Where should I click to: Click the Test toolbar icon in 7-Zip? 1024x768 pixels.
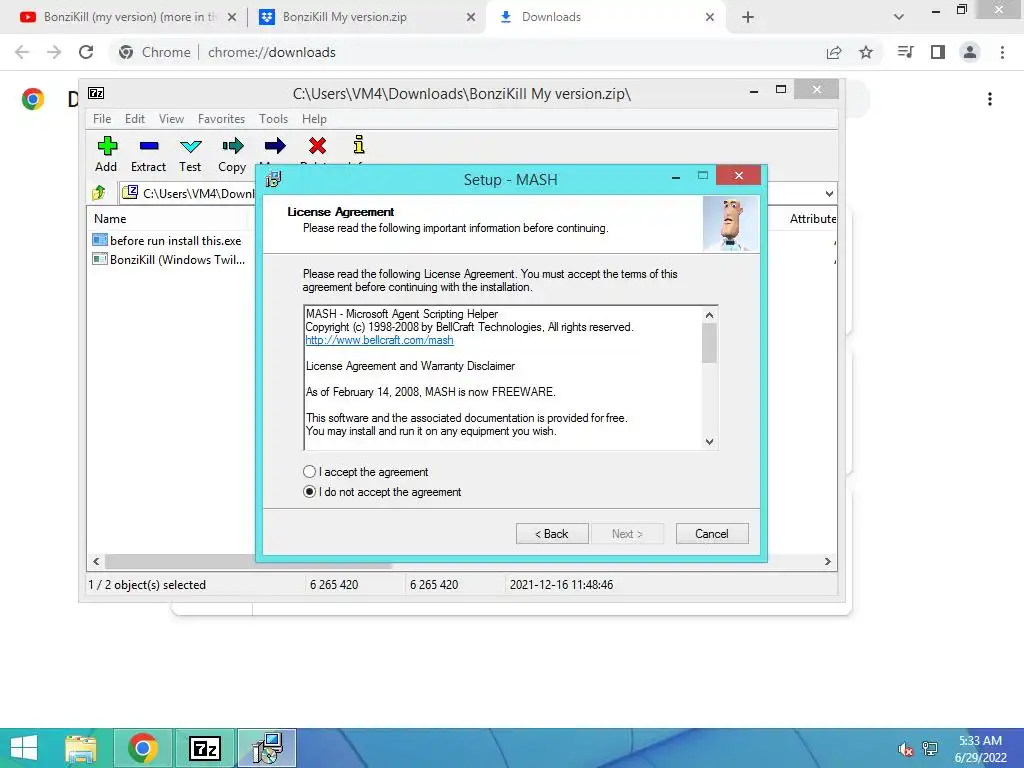pos(191,146)
